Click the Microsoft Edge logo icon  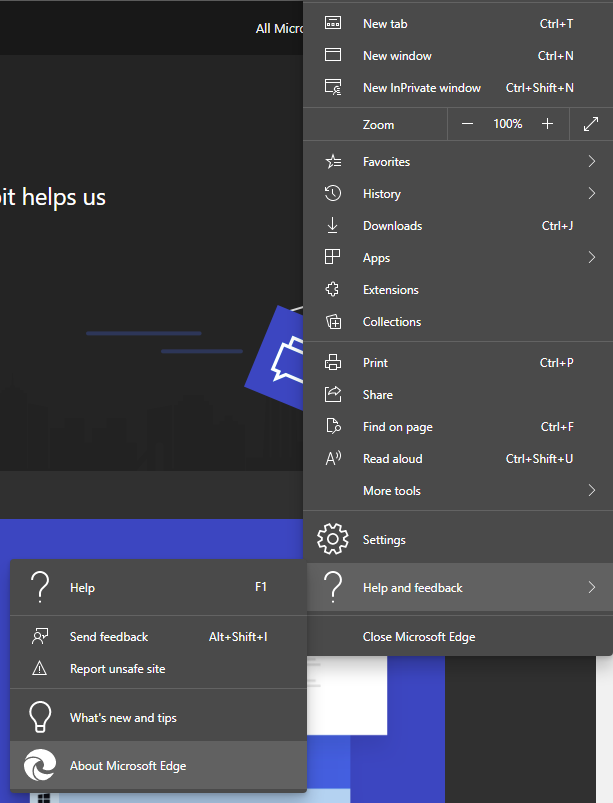click(39, 765)
